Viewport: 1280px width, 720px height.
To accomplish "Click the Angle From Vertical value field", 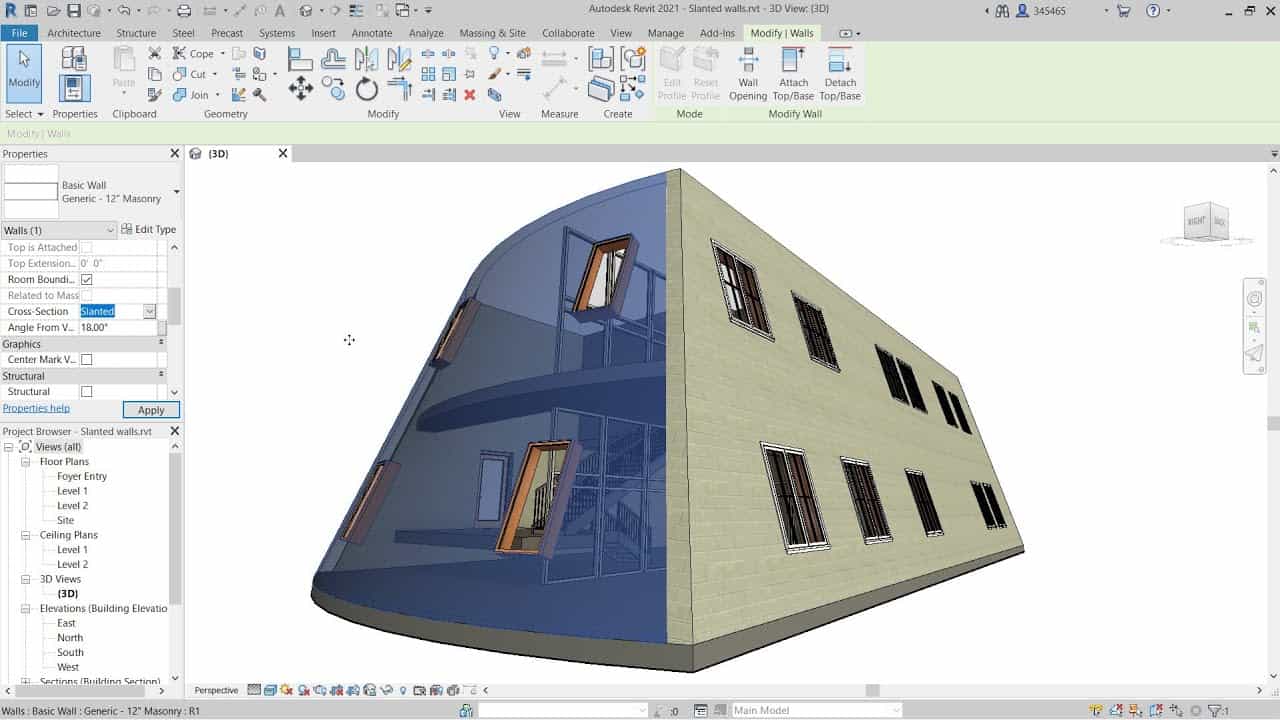I will [x=117, y=328].
